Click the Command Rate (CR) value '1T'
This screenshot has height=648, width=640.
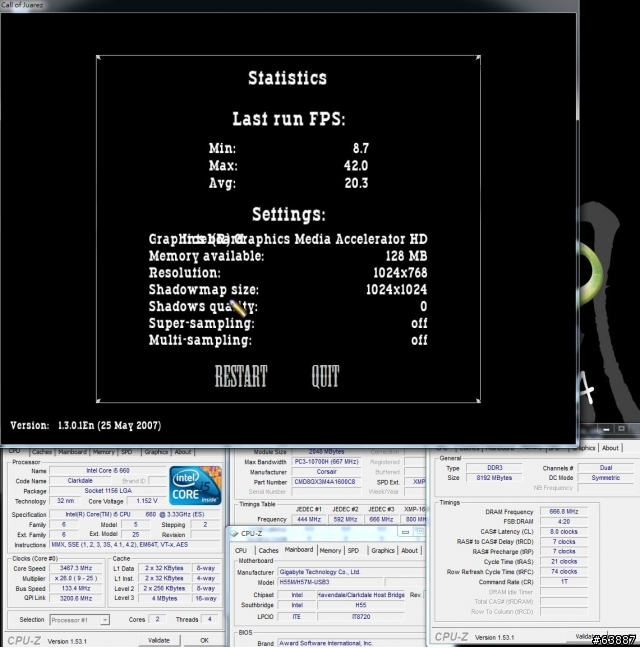pos(564,581)
